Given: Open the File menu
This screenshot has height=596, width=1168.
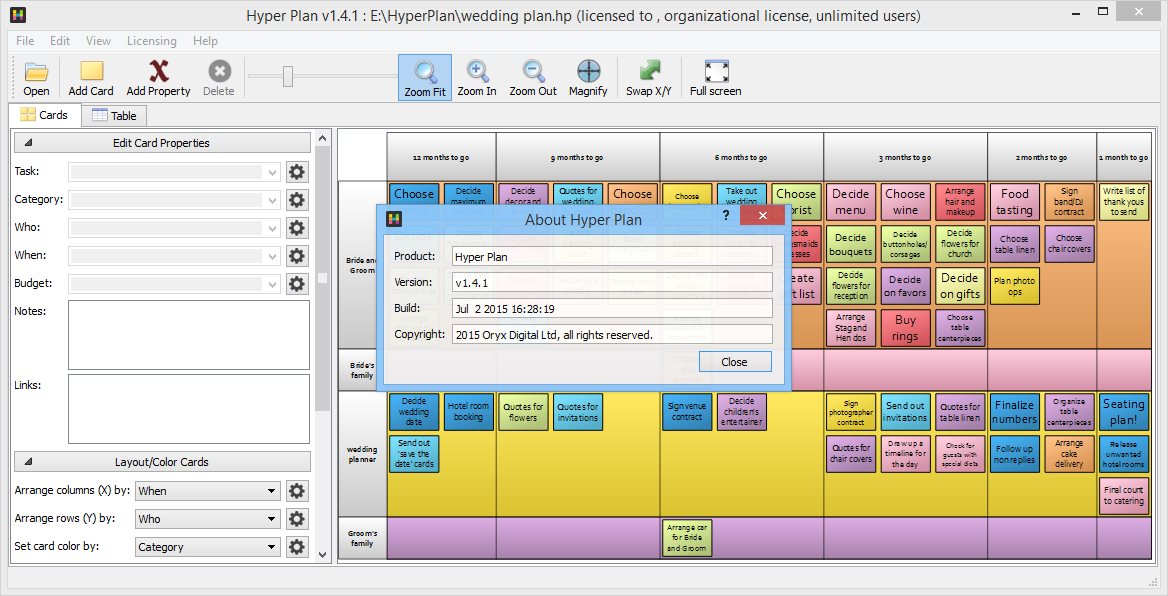Looking at the screenshot, I should point(25,41).
